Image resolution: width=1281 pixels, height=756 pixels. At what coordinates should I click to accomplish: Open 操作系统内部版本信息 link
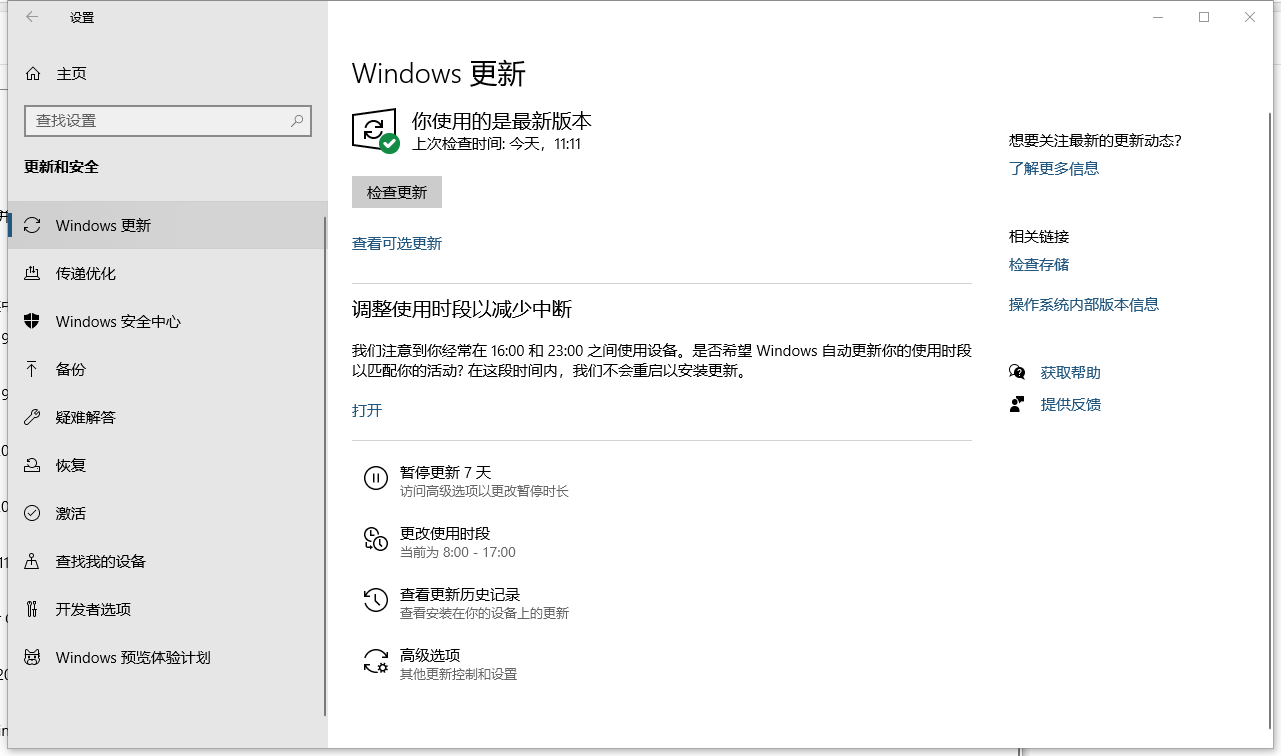(1084, 304)
